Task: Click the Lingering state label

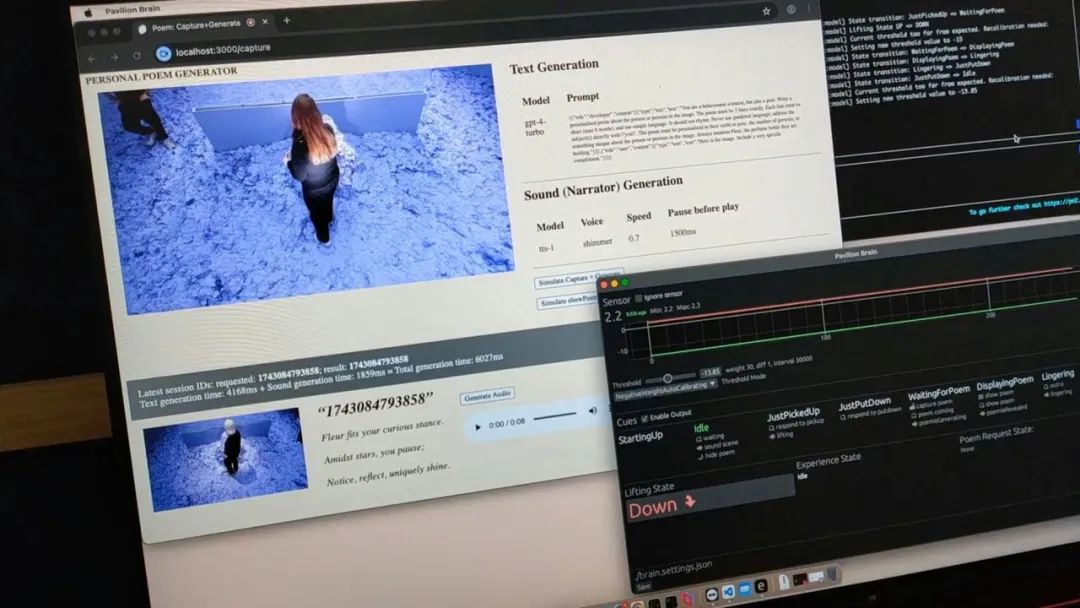Action: [1057, 375]
